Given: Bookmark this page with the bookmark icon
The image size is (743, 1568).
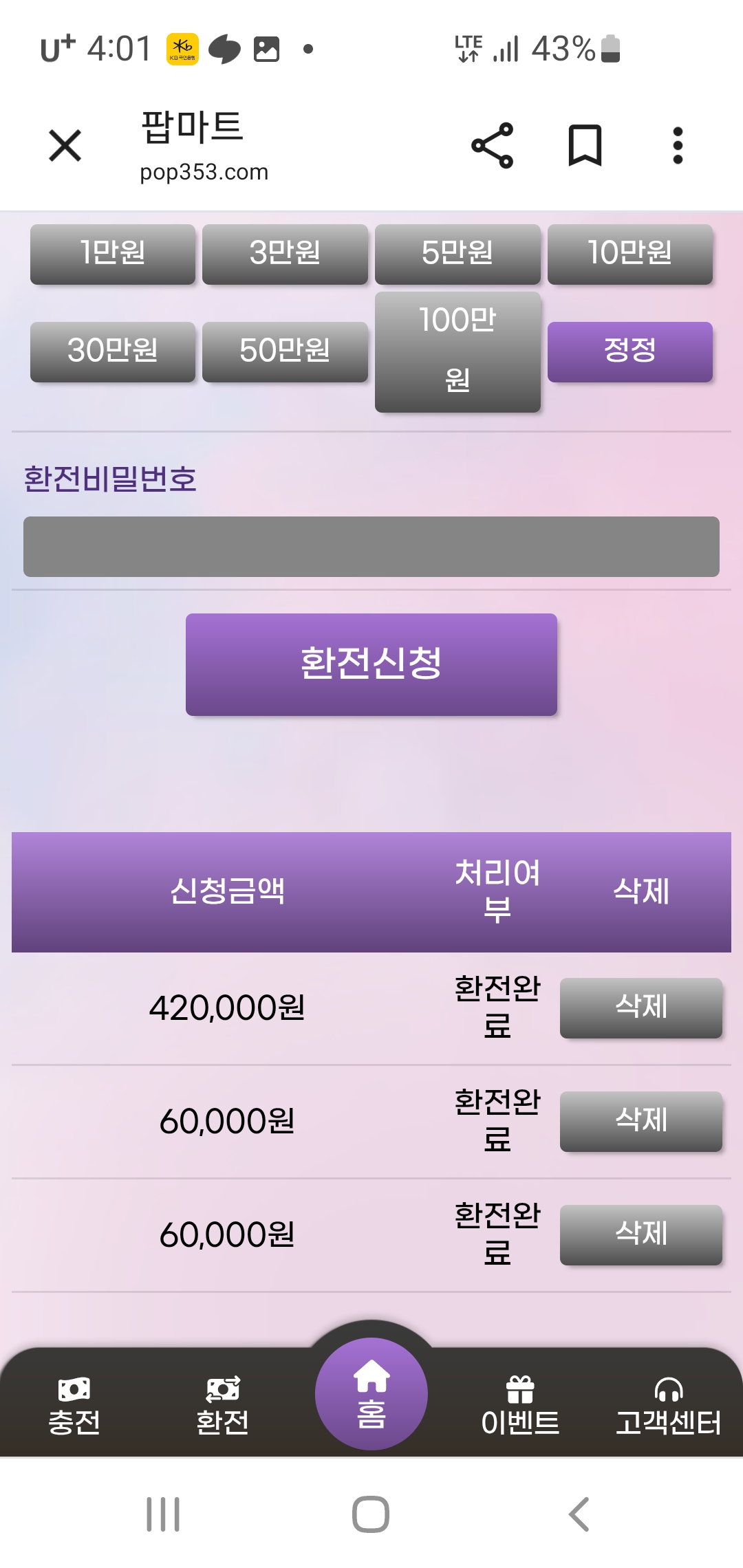Looking at the screenshot, I should click(585, 146).
